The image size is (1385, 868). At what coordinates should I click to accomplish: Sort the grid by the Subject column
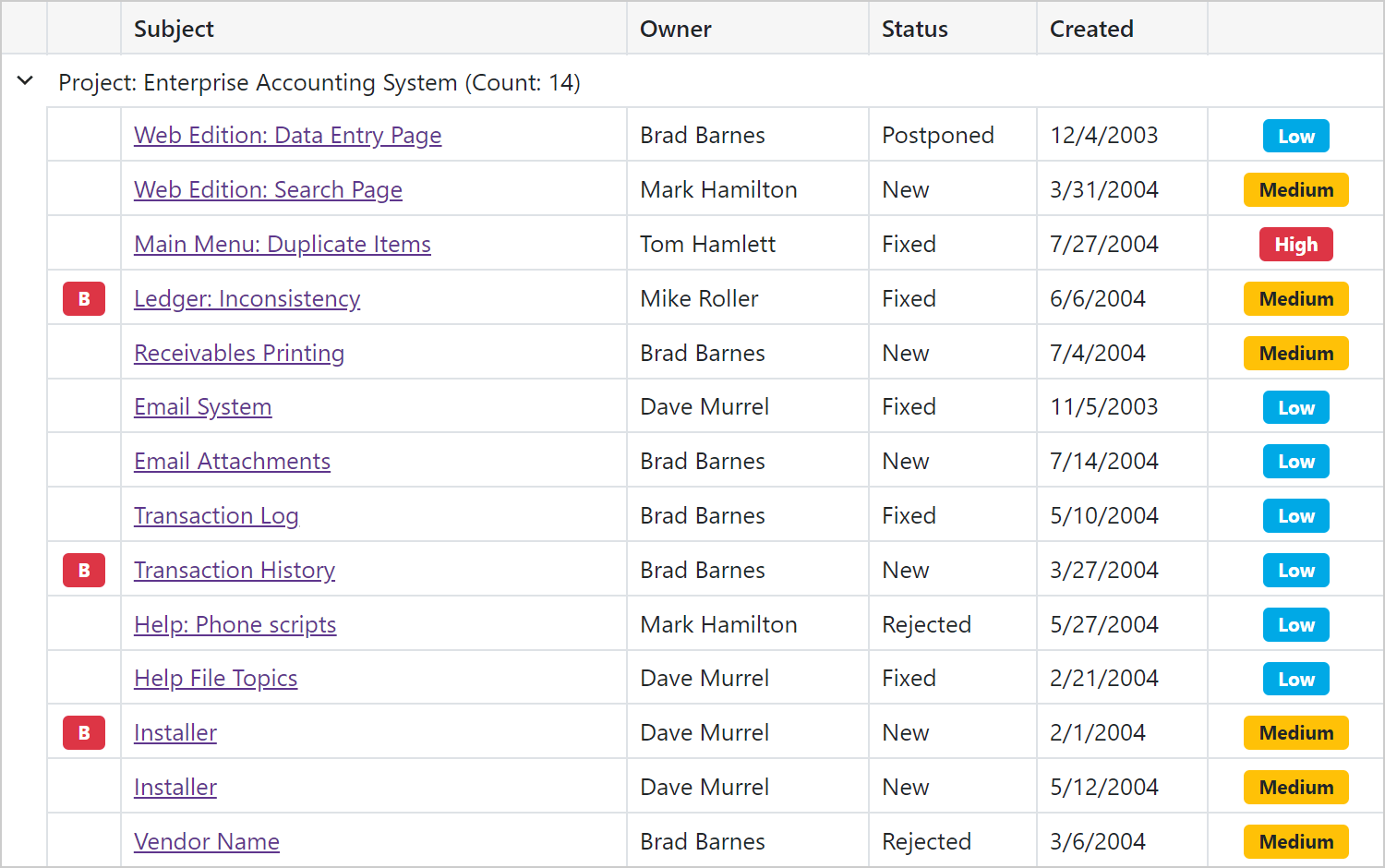[x=174, y=29]
